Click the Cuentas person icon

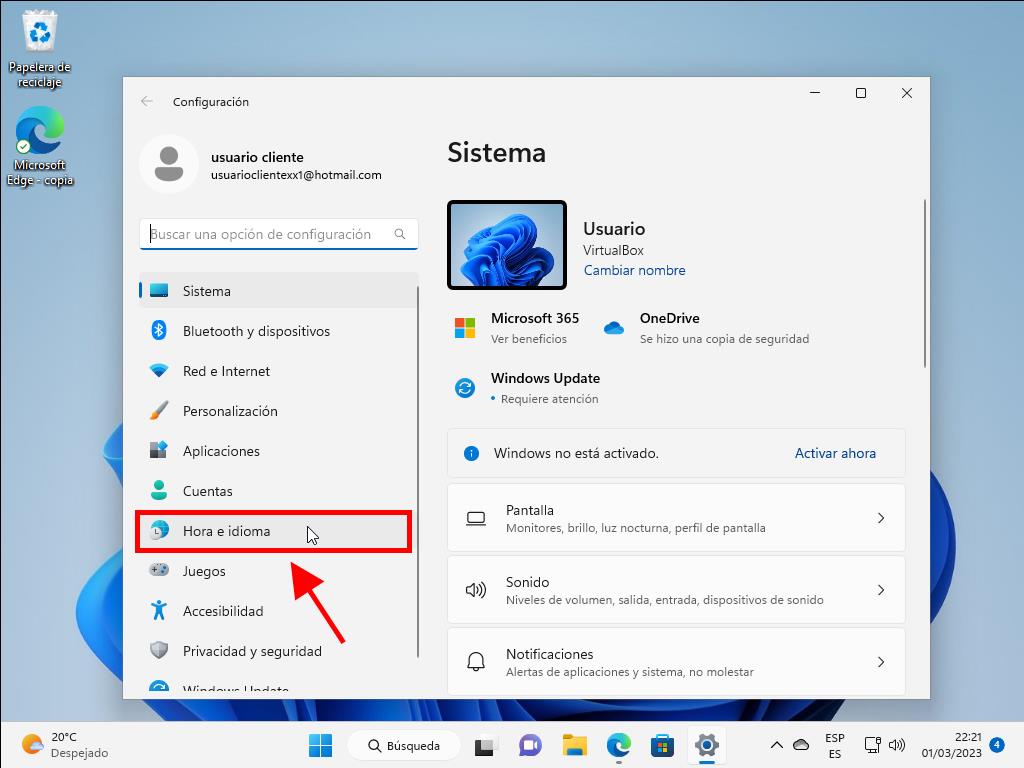point(158,491)
